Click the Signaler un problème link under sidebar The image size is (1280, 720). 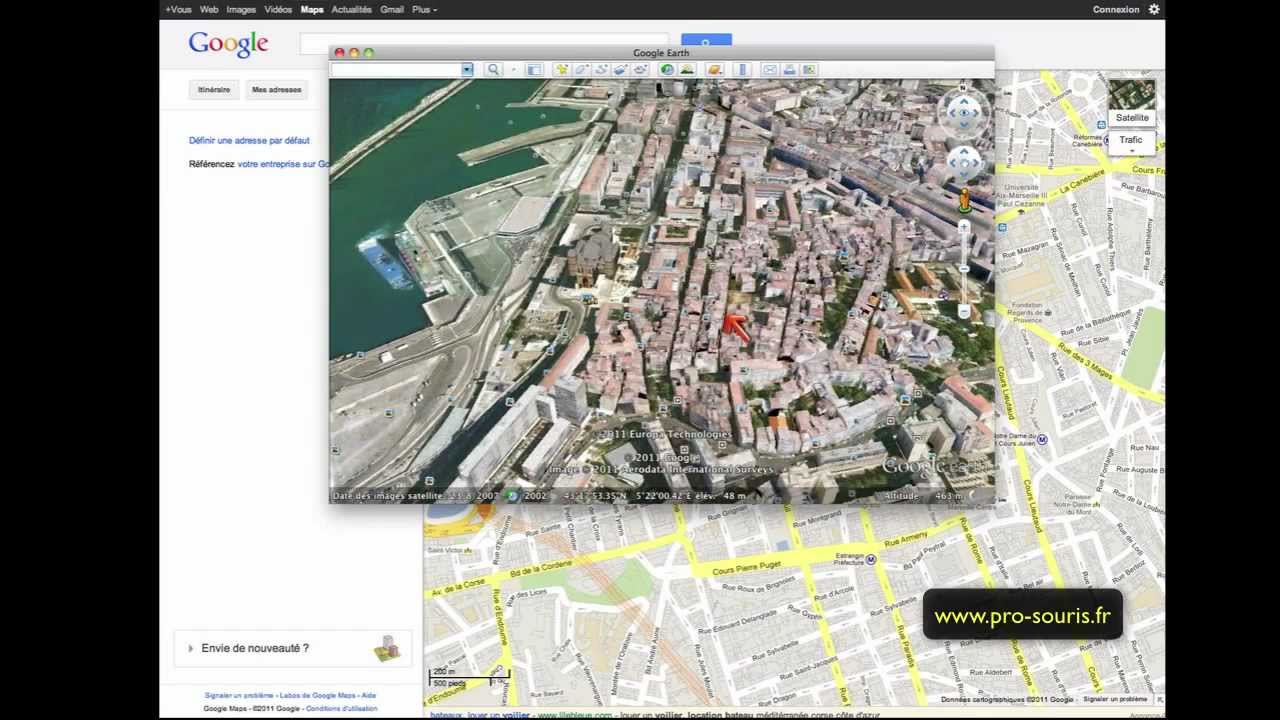point(239,695)
